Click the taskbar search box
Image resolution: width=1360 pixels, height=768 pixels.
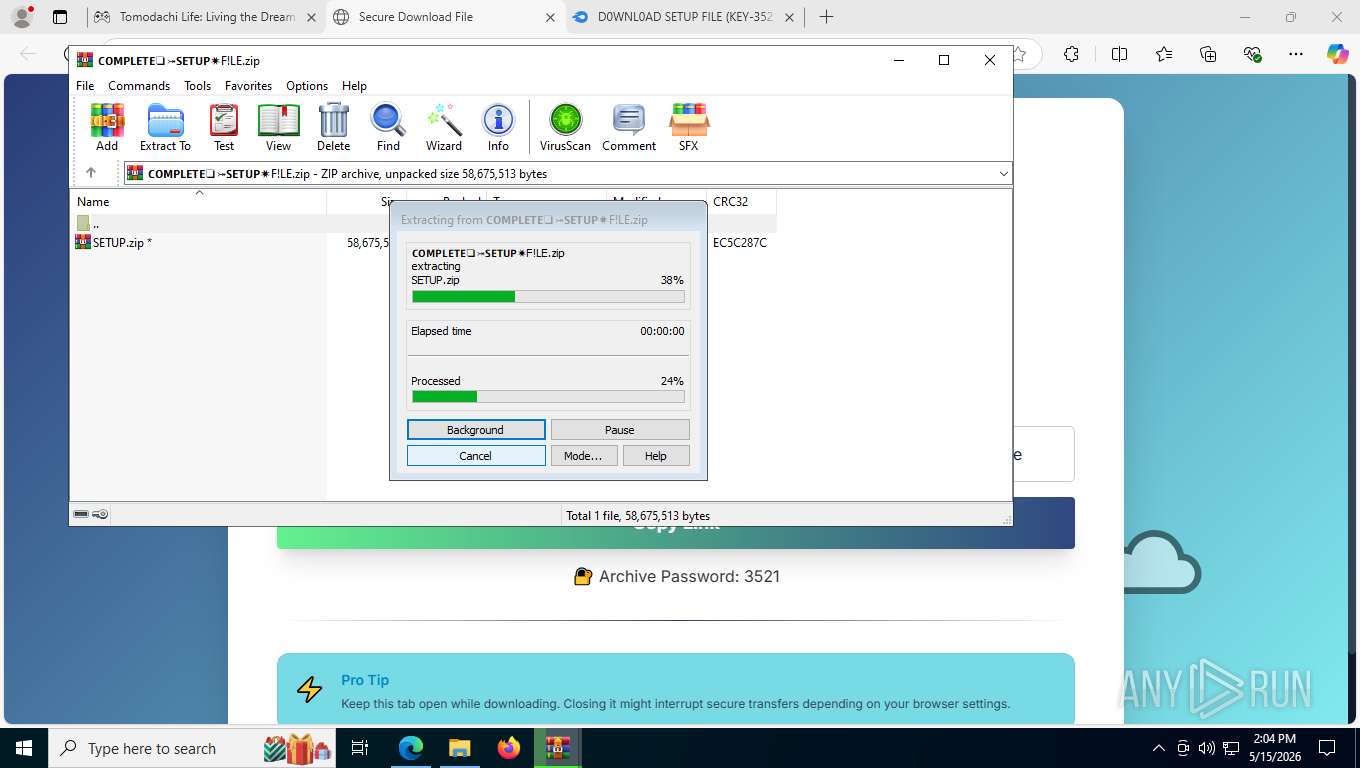point(193,748)
